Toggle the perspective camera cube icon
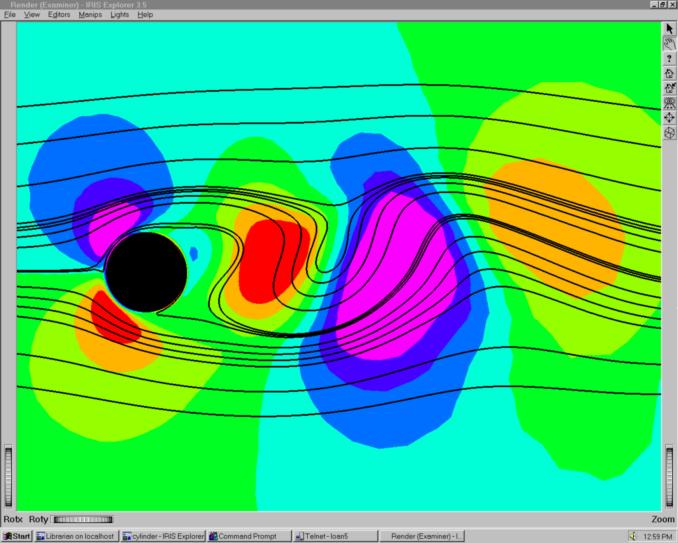 [669, 133]
